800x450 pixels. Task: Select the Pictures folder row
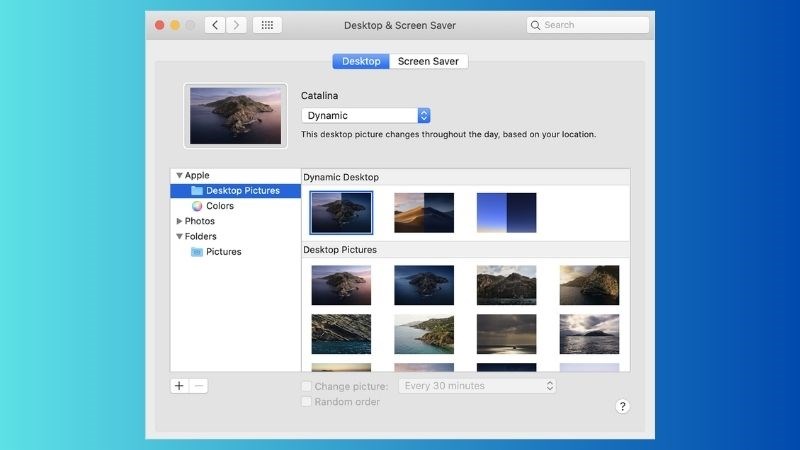[236, 252]
